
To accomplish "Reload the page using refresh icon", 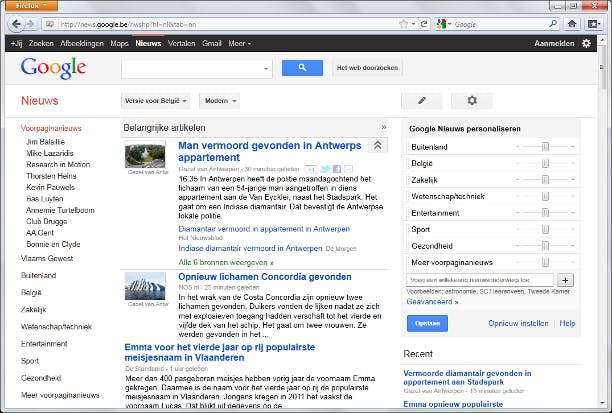I will click(x=424, y=24).
